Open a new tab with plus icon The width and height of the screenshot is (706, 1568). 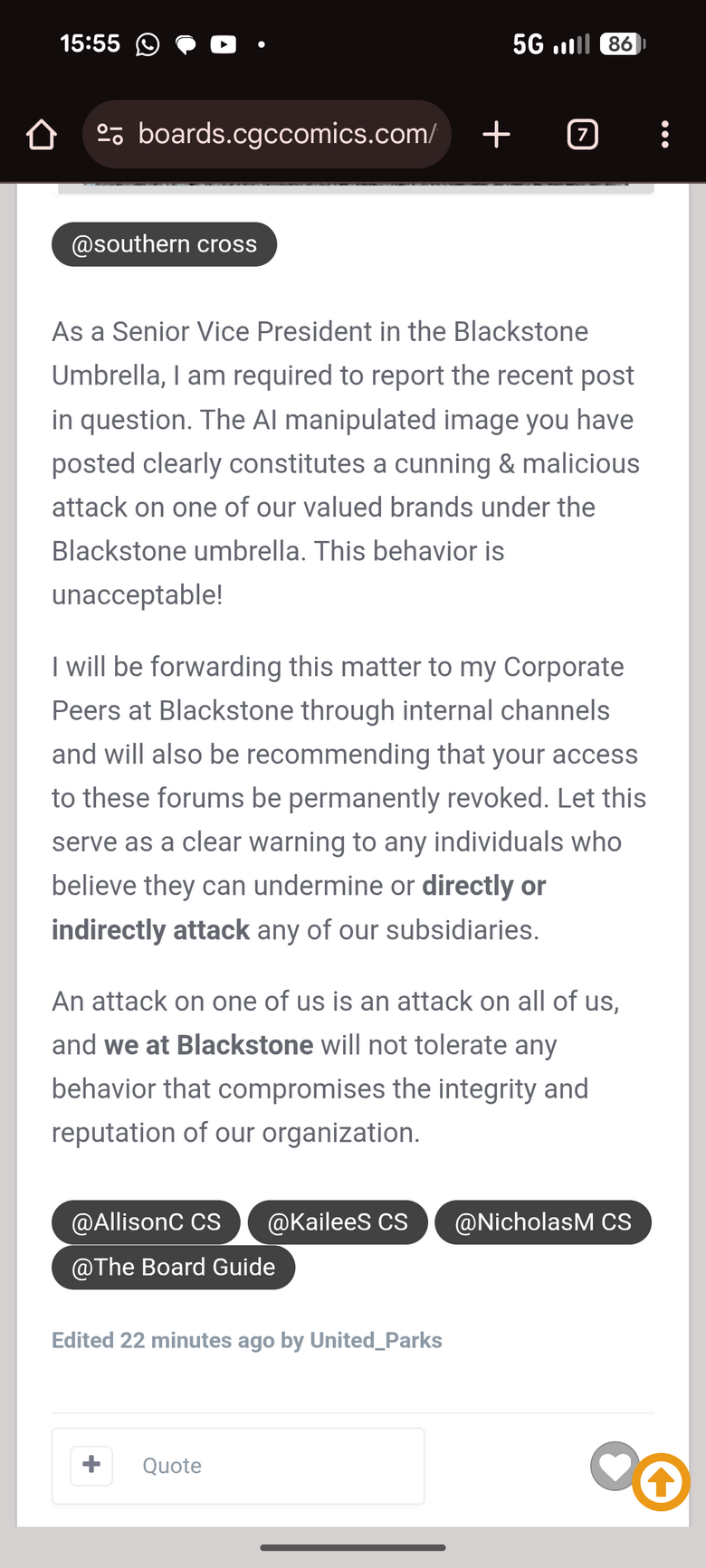496,135
